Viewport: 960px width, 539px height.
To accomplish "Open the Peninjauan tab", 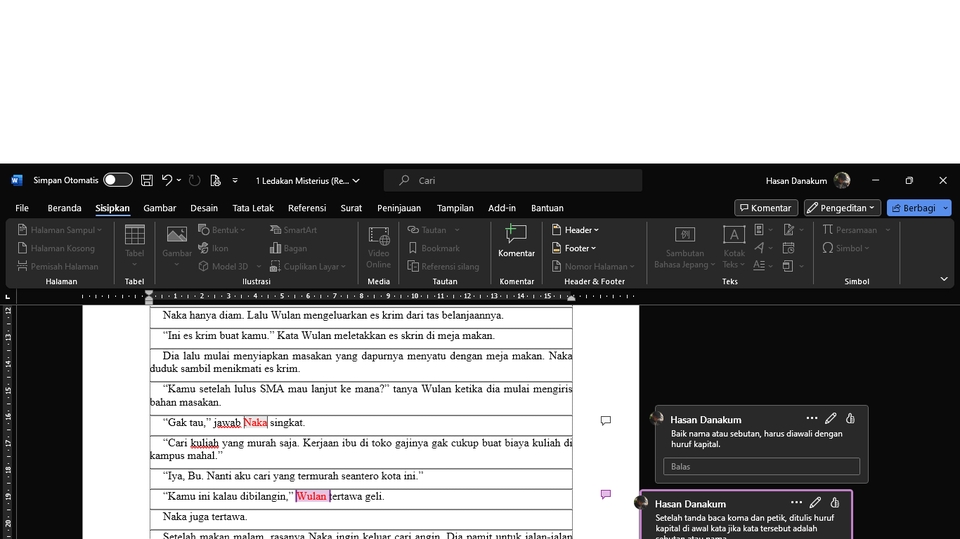I will tap(399, 208).
